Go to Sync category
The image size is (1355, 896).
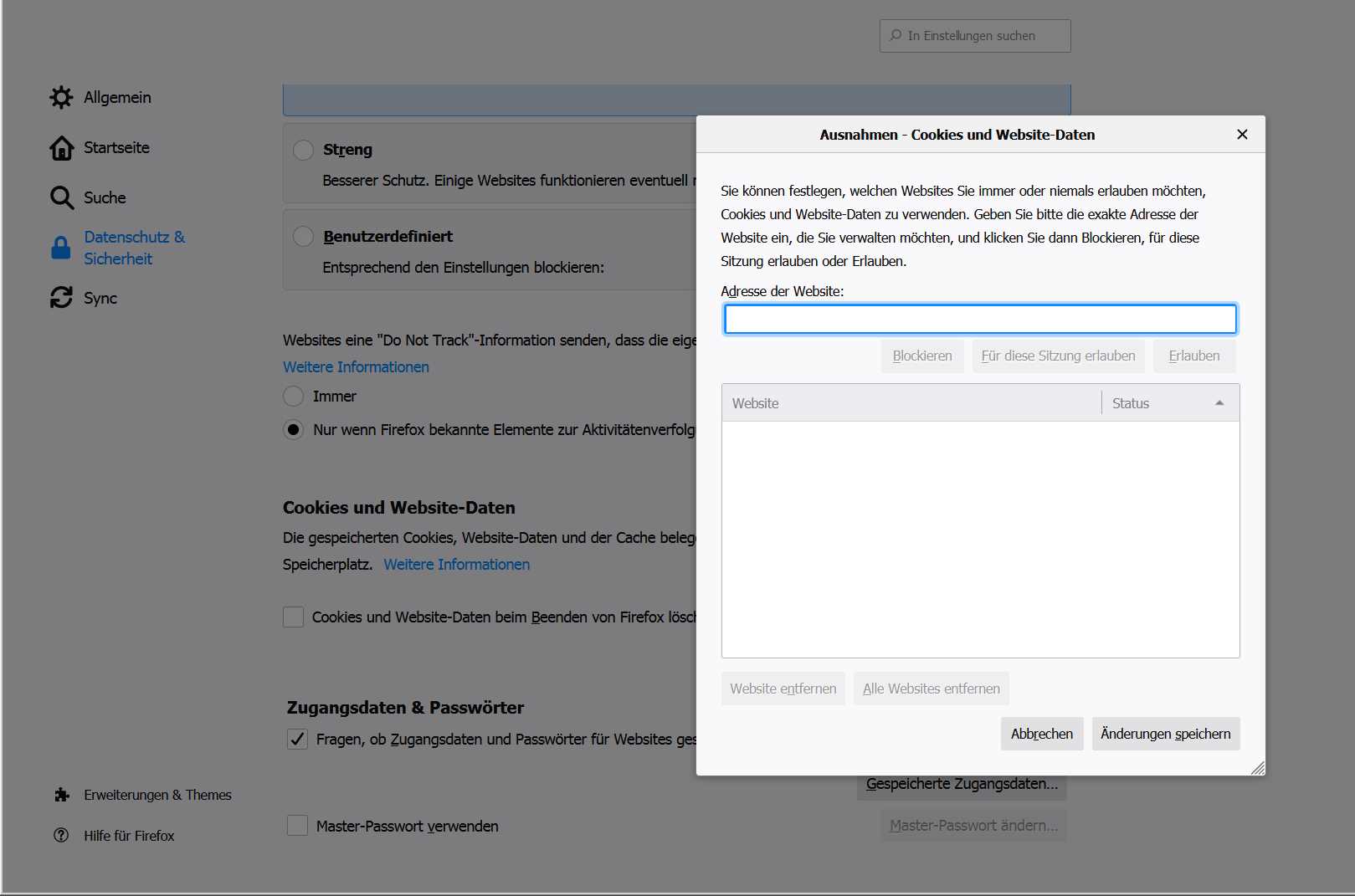100,298
